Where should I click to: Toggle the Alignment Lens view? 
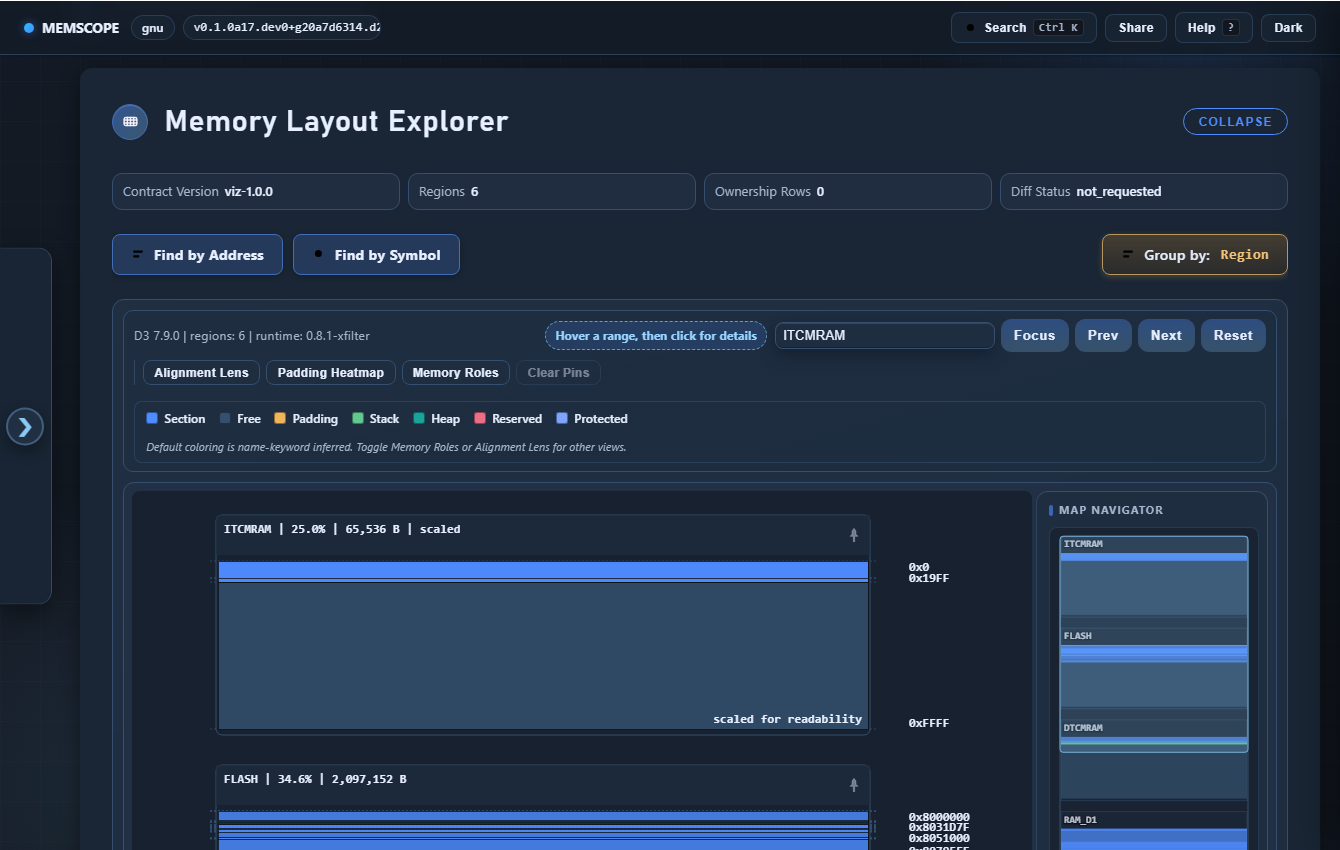[201, 373]
